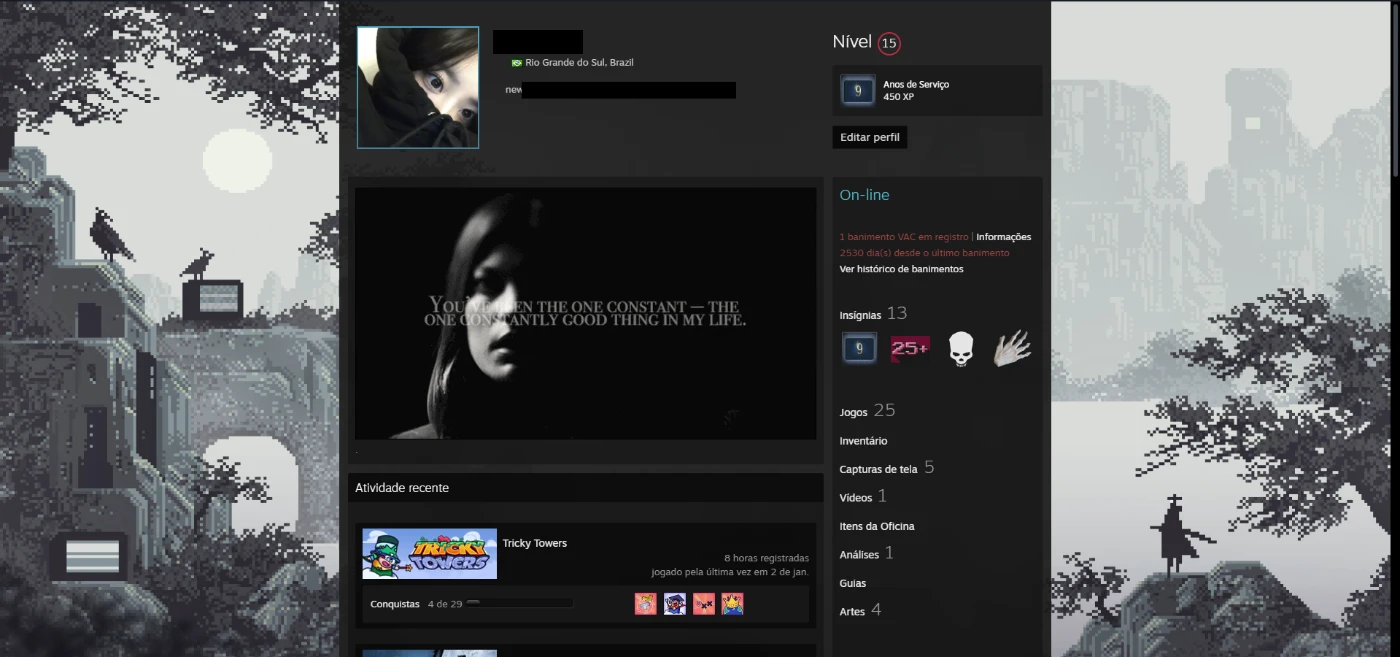Click Ver histórico de banimentos
The width and height of the screenshot is (1400, 657).
(x=901, y=269)
